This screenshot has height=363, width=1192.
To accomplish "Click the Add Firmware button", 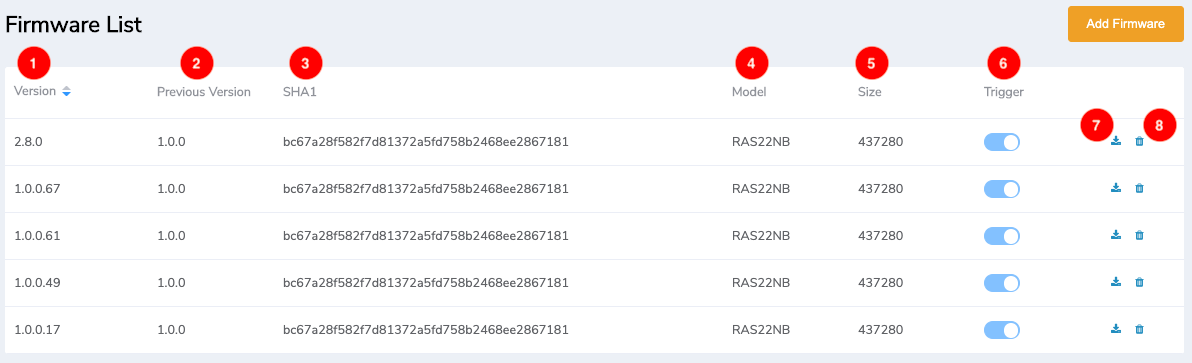I will [x=1125, y=24].
